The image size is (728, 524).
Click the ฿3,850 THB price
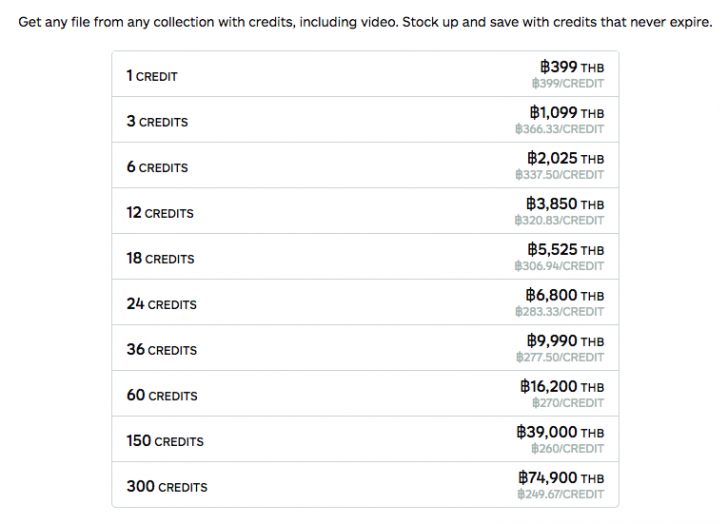coord(565,204)
